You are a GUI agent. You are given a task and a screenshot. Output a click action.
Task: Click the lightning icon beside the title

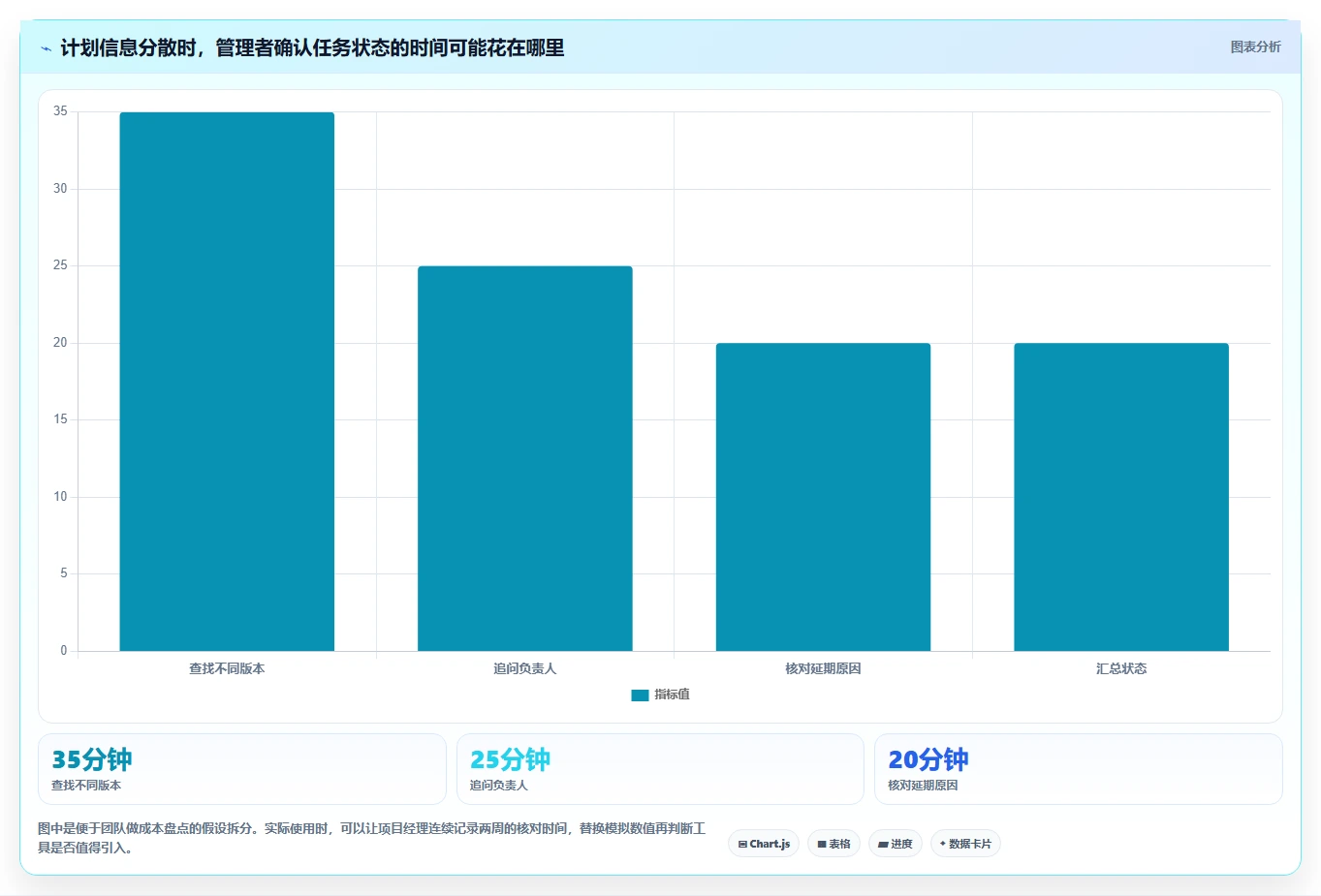[46, 48]
